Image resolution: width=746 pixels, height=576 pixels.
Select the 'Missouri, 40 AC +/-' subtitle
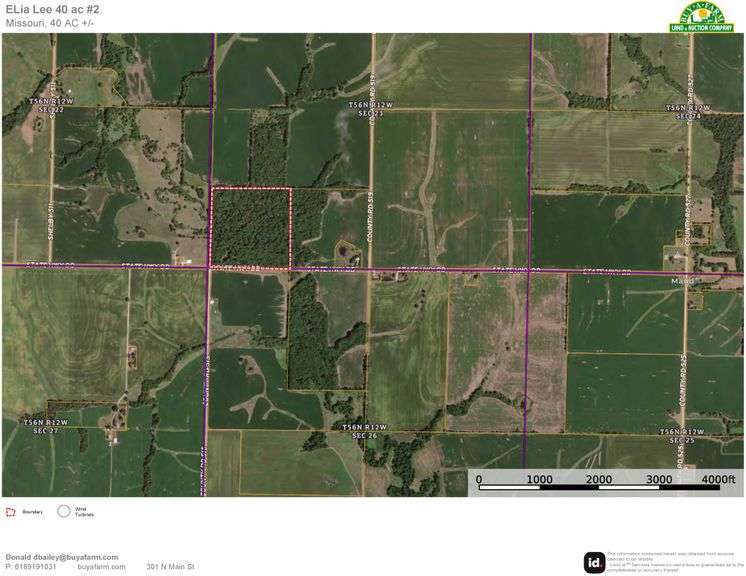(50, 23)
